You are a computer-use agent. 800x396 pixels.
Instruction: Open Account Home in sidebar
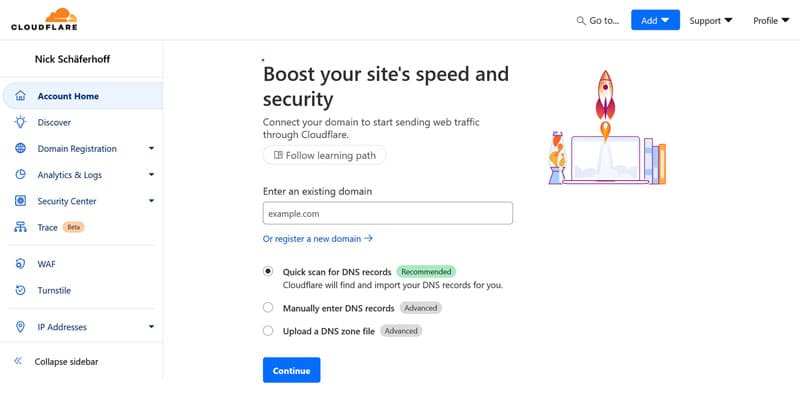(x=83, y=96)
